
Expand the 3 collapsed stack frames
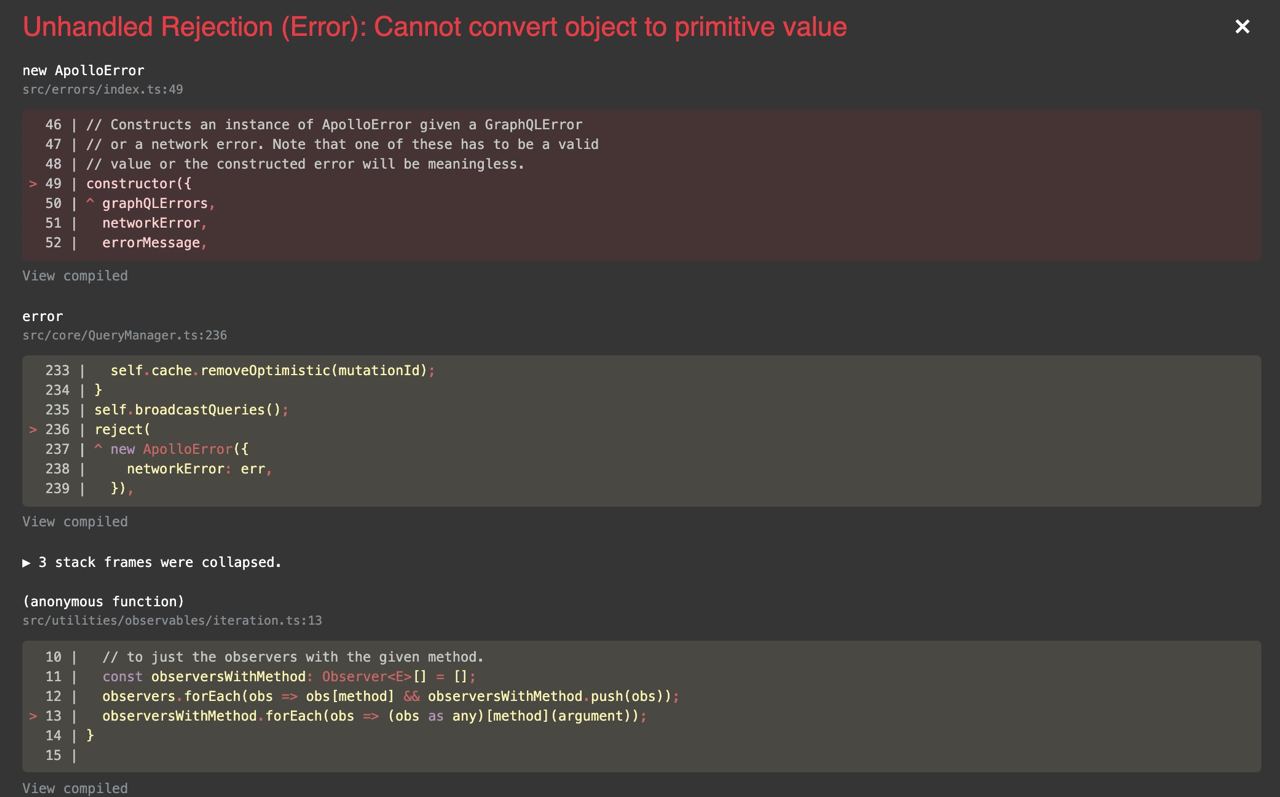pyautogui.click(x=152, y=562)
